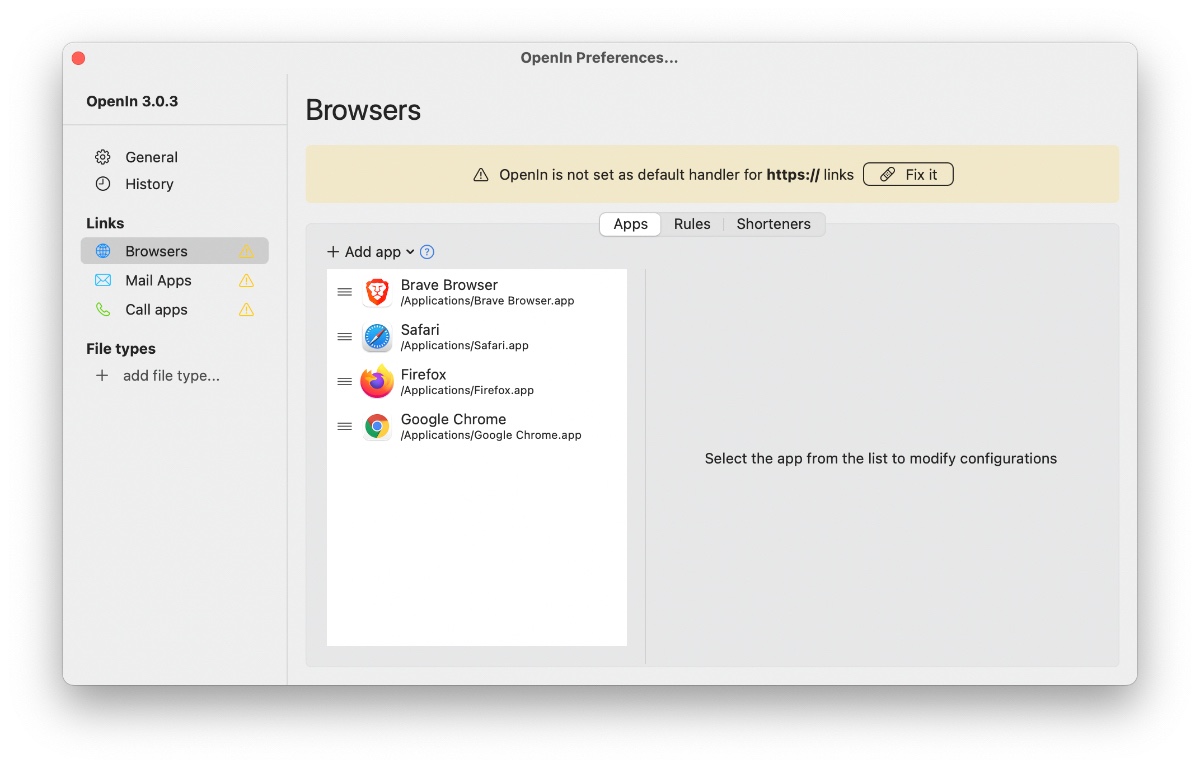Select the Safari row name
This screenshot has height=768, width=1200.
420,330
